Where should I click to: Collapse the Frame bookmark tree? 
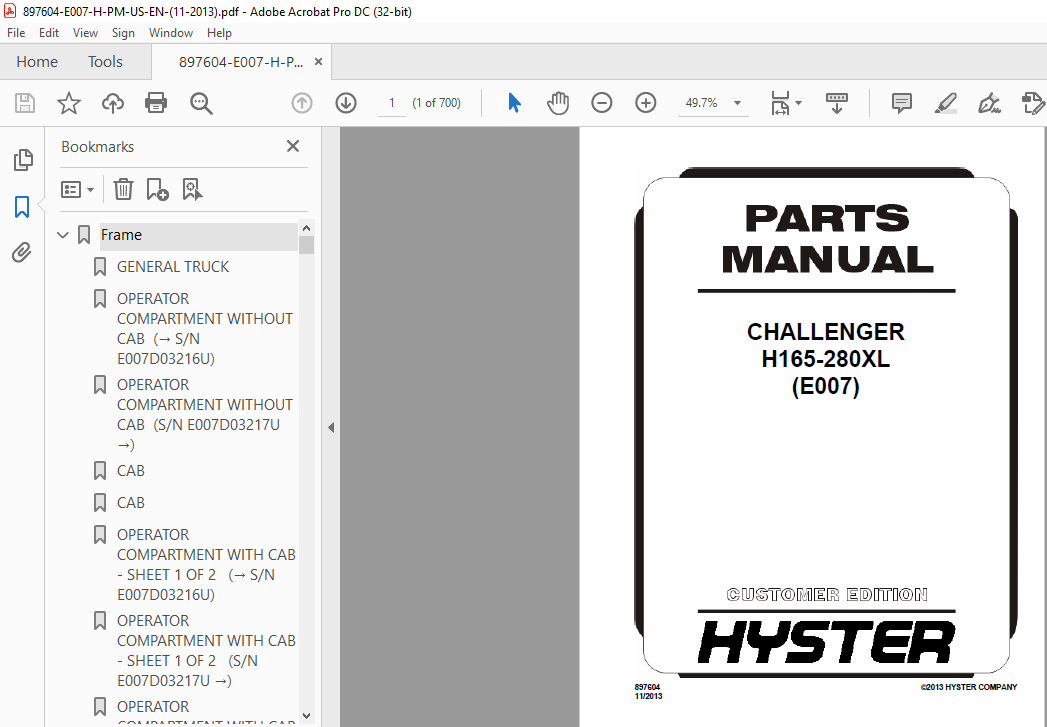(x=63, y=235)
